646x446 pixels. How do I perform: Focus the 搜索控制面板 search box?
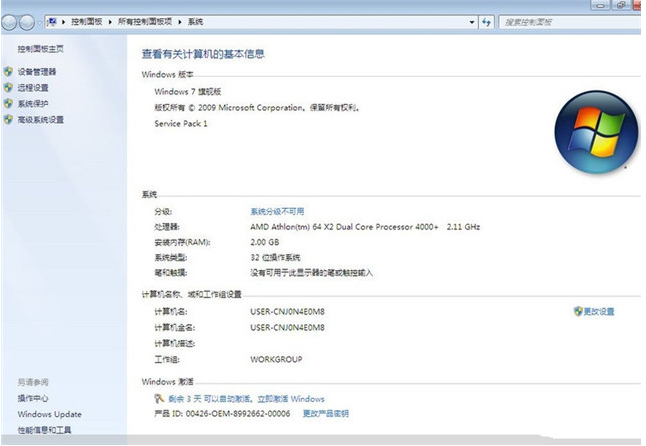pos(570,22)
